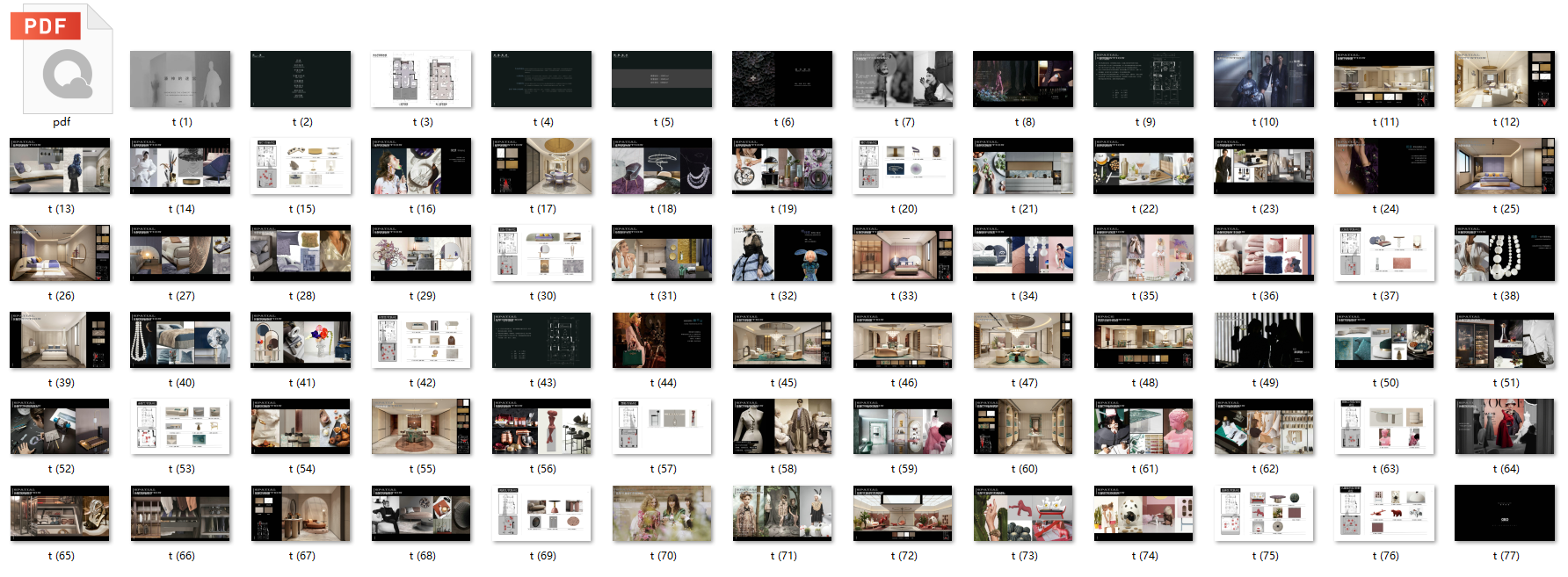
Task: Select black-and-white photo t (7)
Action: click(903, 79)
